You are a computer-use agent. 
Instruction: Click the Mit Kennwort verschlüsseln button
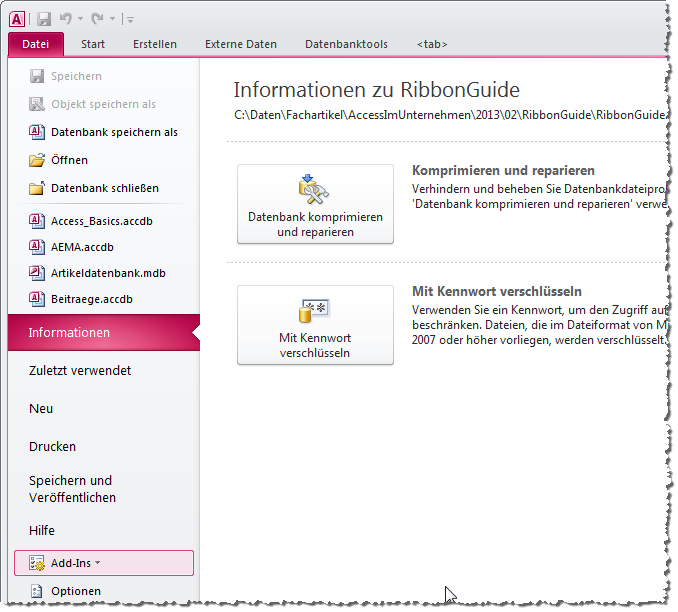(315, 325)
